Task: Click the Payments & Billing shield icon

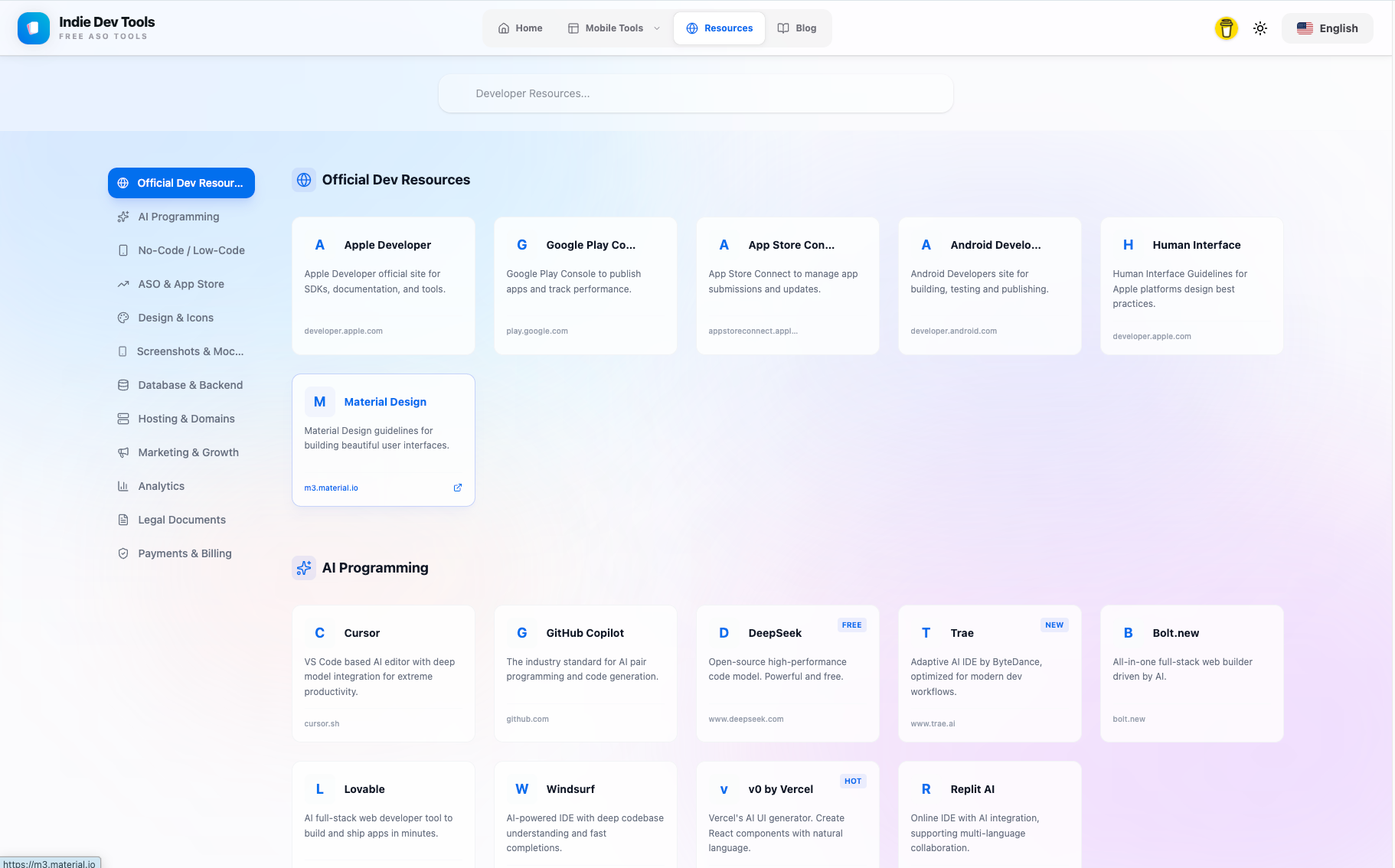Action: 123,553
